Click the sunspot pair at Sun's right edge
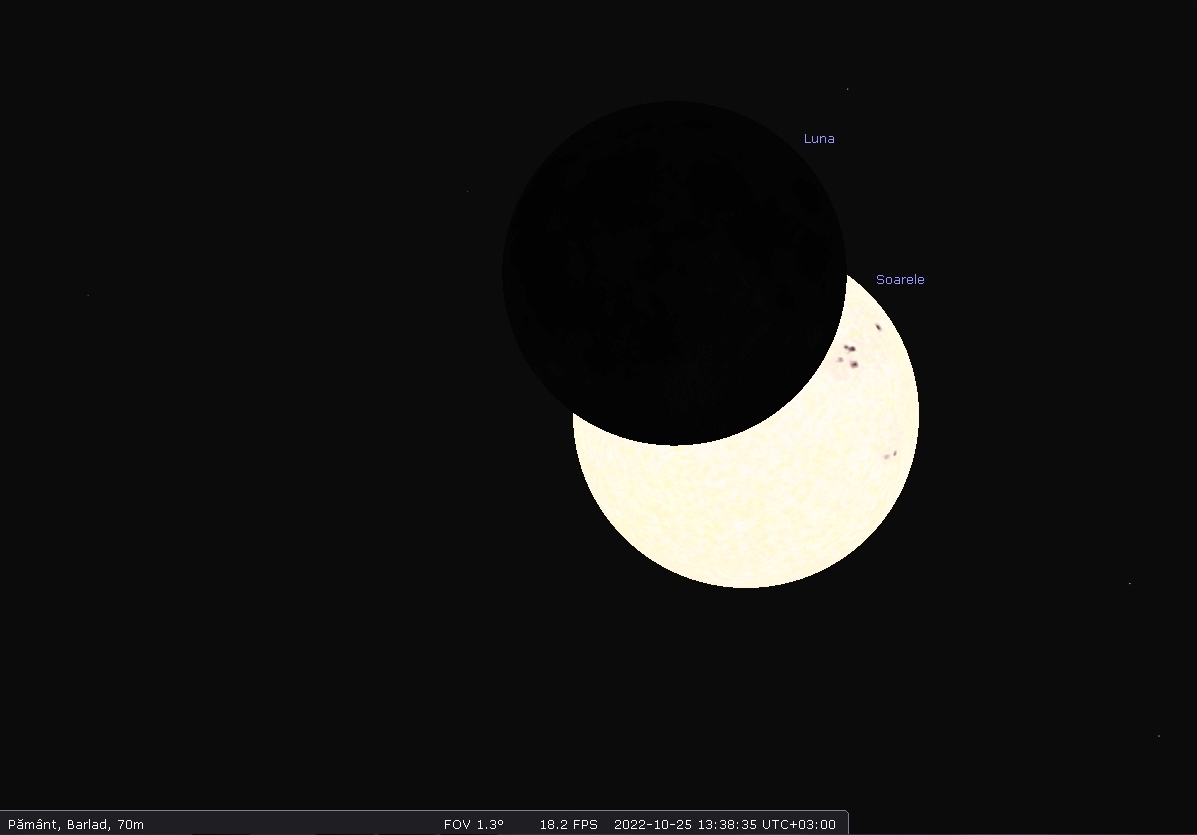1197x835 pixels. (x=890, y=455)
